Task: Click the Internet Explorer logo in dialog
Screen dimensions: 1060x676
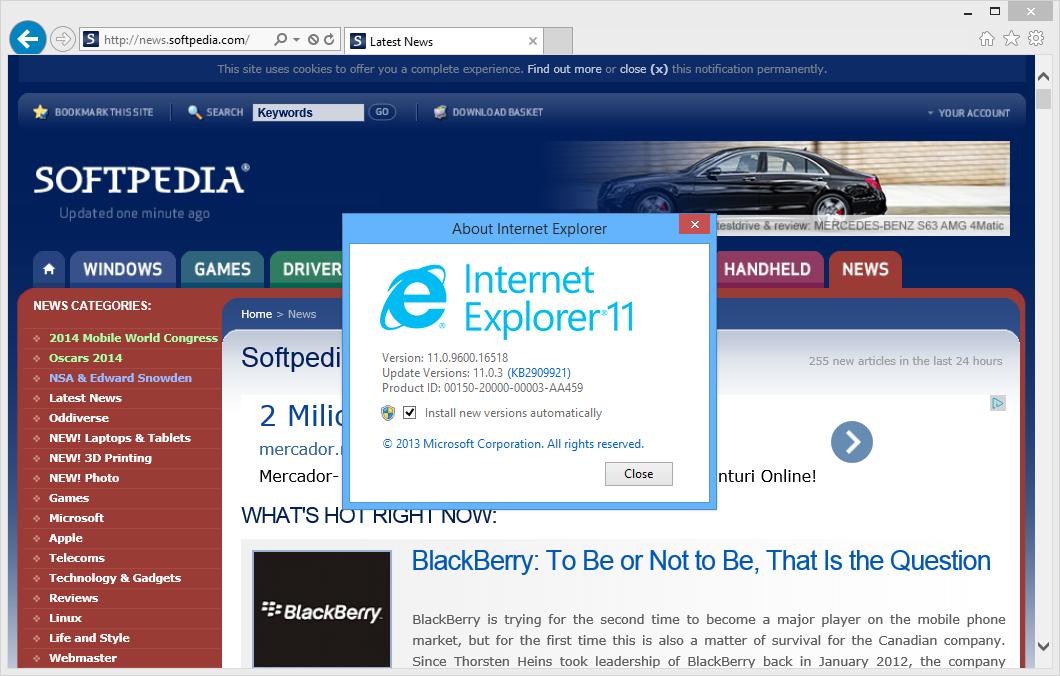Action: pos(414,297)
